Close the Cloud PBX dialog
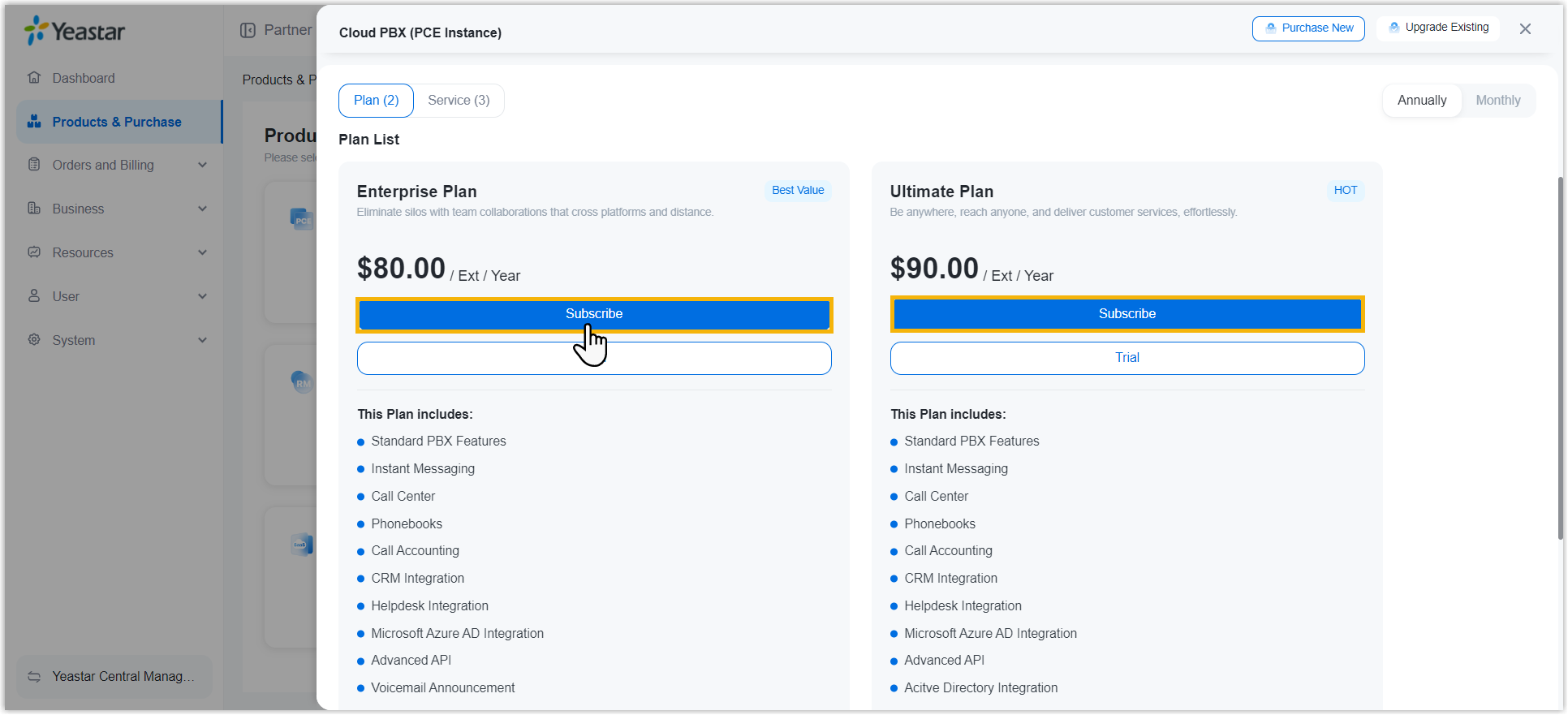 tap(1525, 29)
